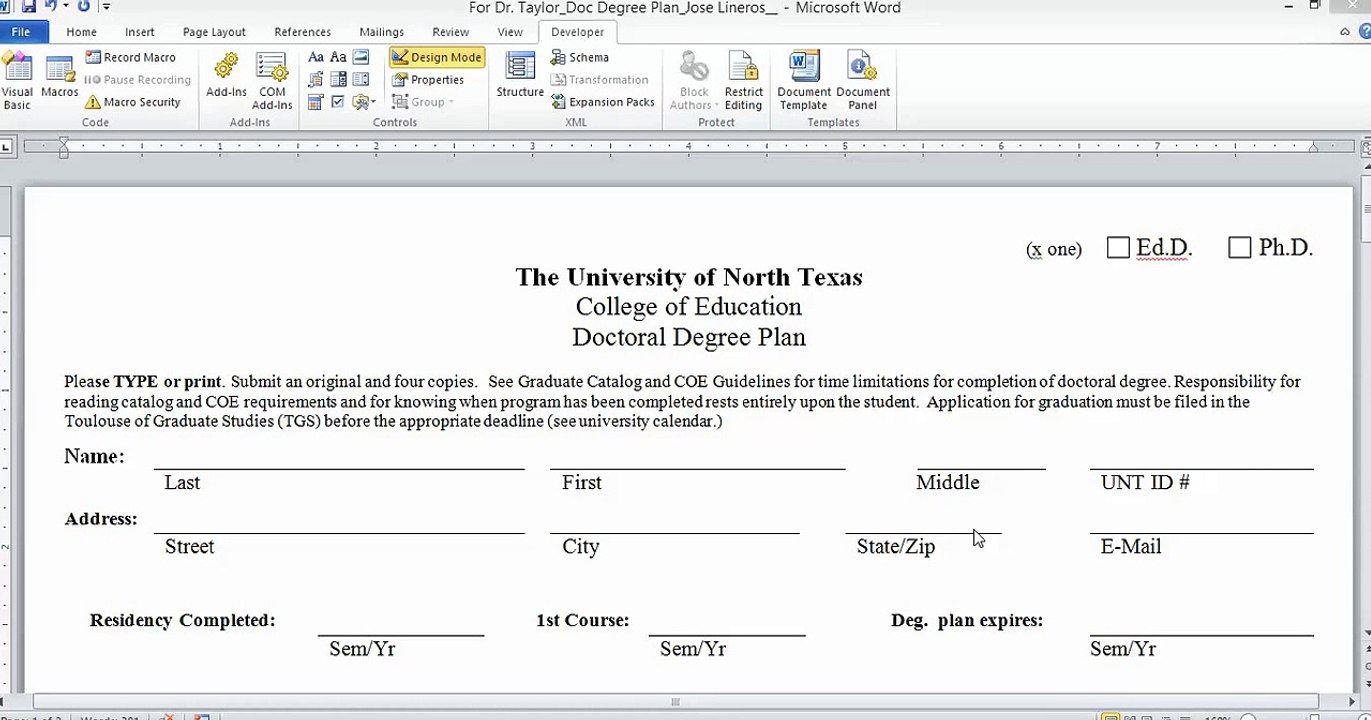Open the Undo history dropdown
The width and height of the screenshot is (1371, 720).
65,7
